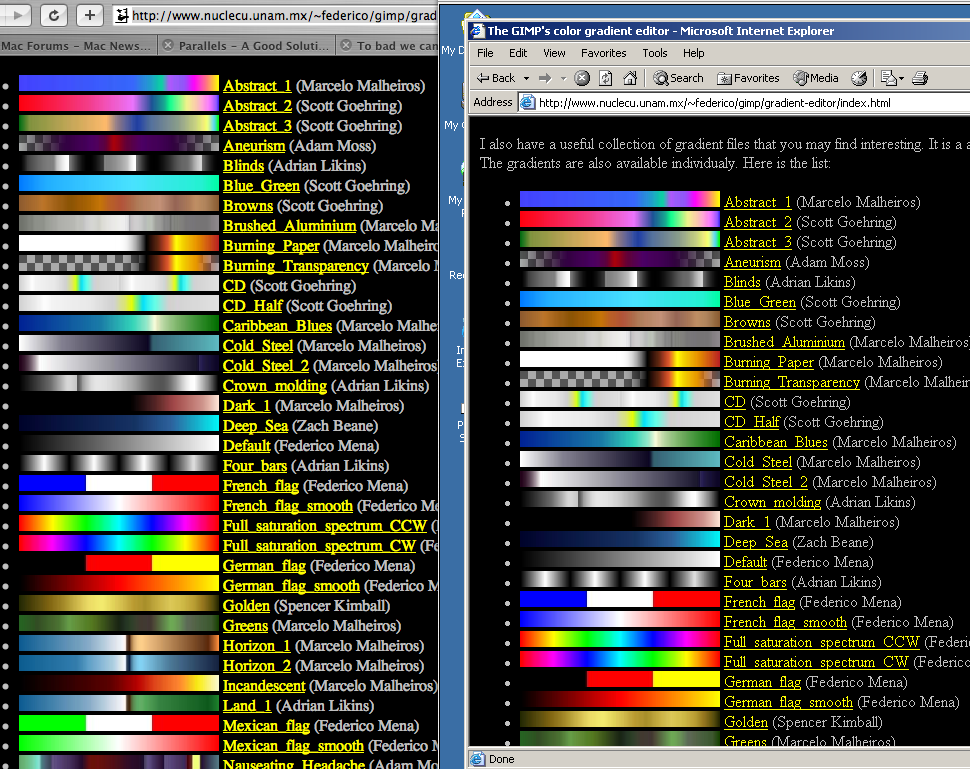The height and width of the screenshot is (769, 970).
Task: Click the Safari forward arrow button
Action: pos(17,15)
